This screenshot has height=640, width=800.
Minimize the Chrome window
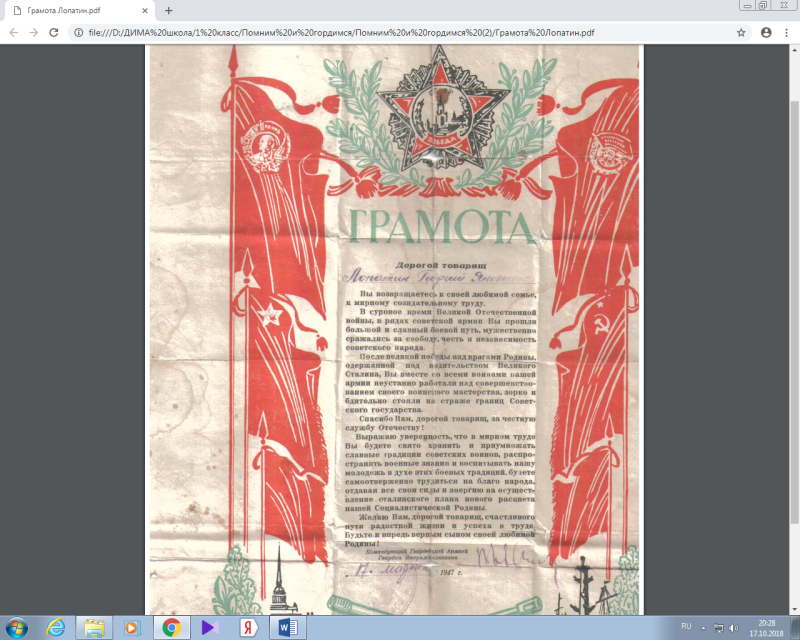click(747, 6)
